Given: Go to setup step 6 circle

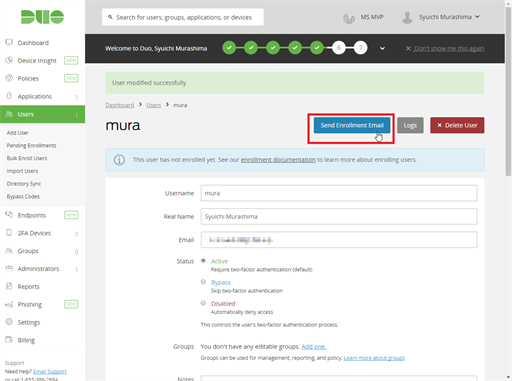Looking at the screenshot, I should 339,48.
